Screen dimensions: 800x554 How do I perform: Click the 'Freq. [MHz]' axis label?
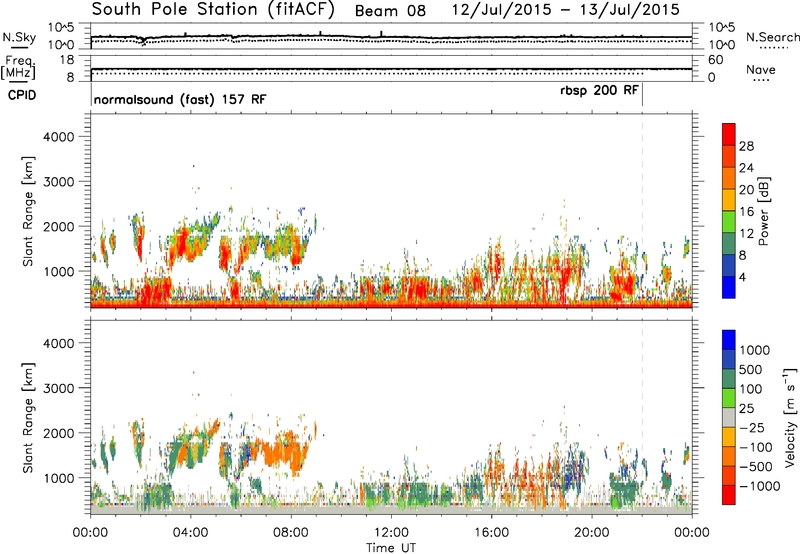point(18,67)
